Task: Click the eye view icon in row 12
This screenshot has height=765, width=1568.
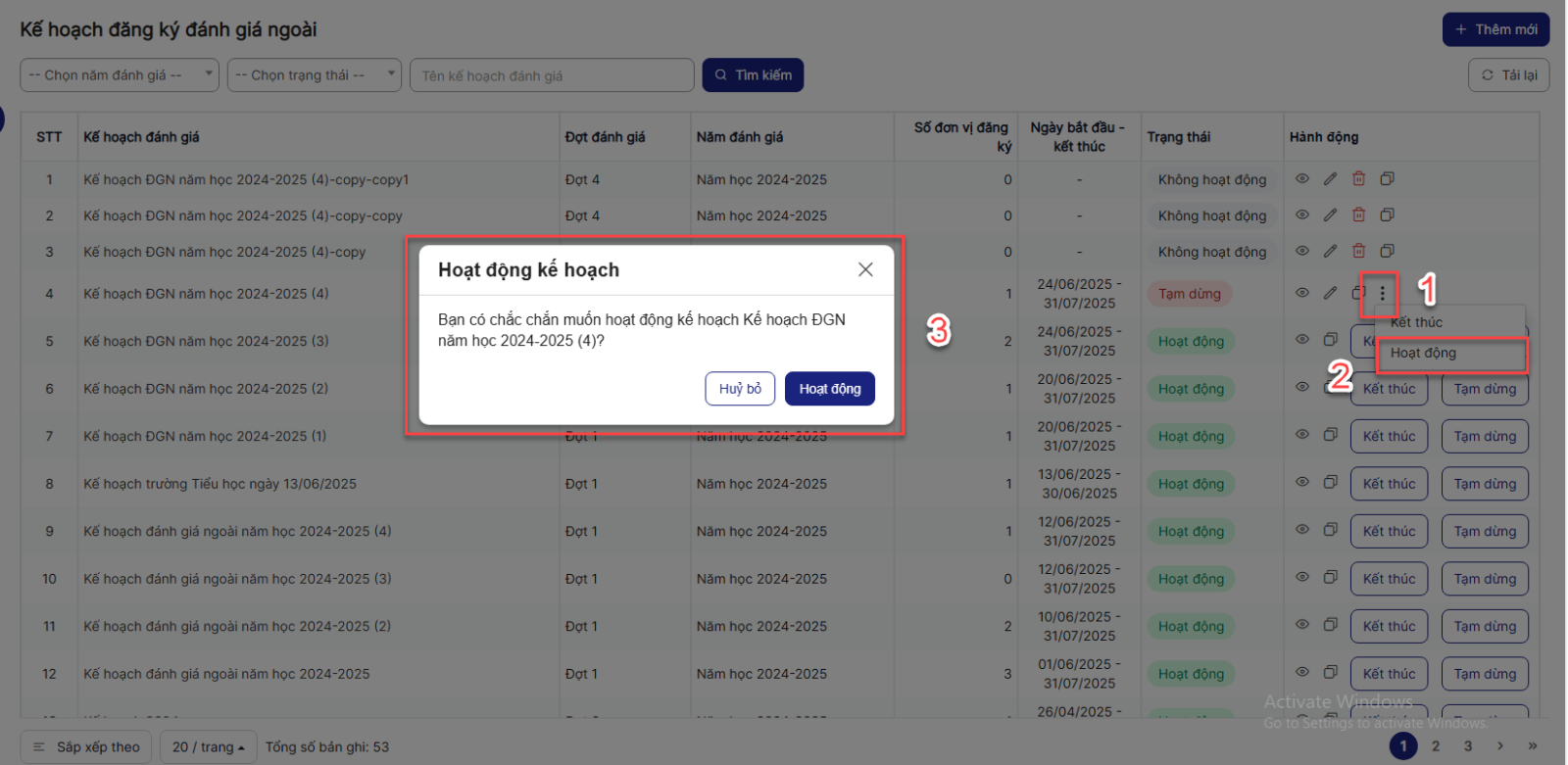Action: 1302,673
